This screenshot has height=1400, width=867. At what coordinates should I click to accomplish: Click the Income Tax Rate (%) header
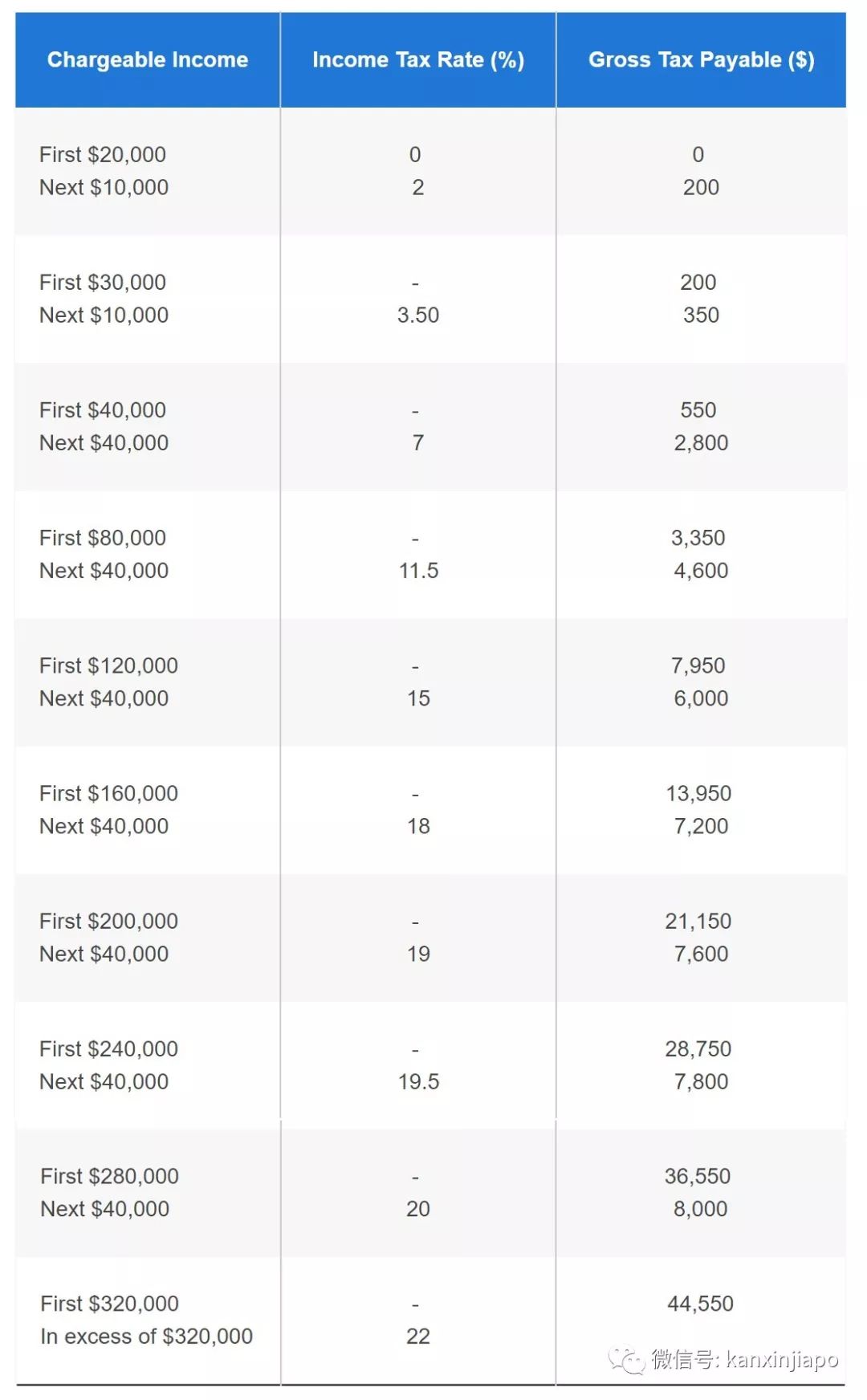(417, 60)
